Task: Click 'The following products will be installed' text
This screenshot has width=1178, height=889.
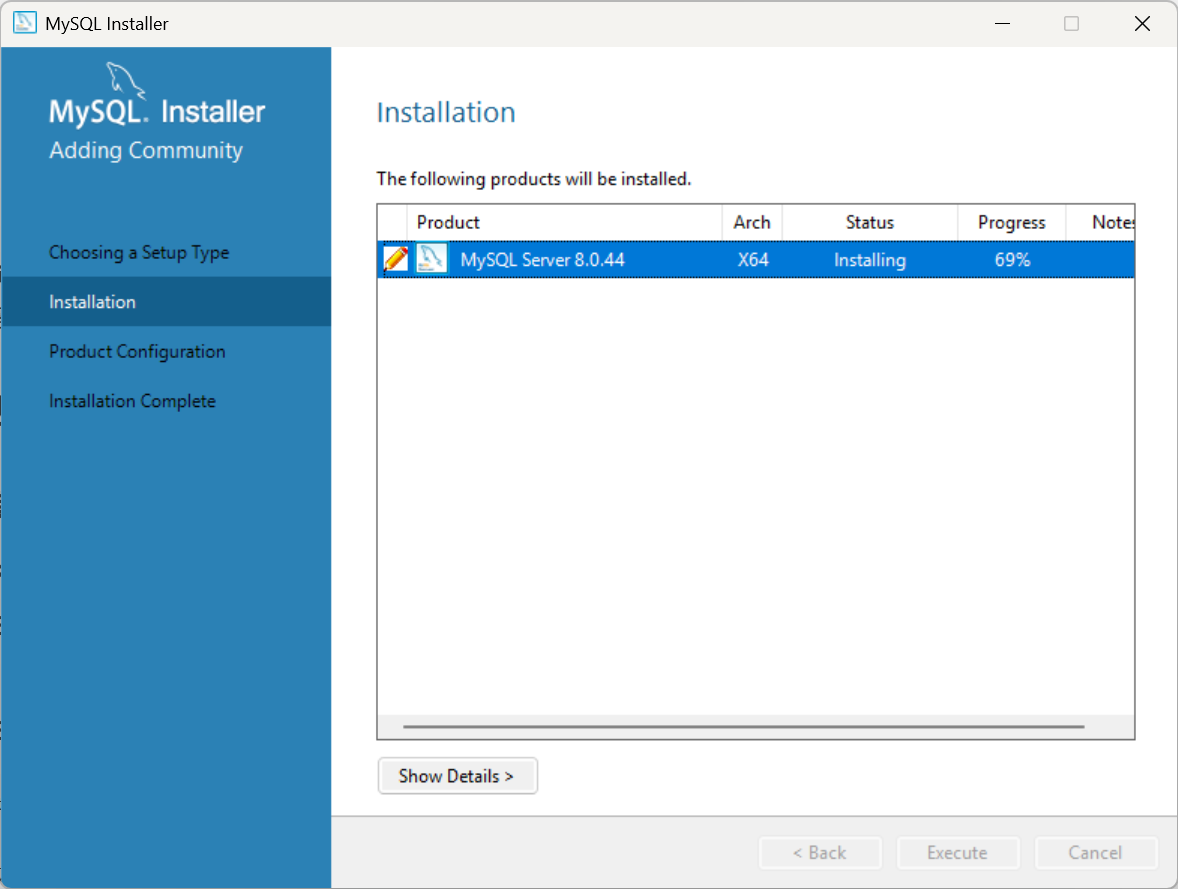Action: point(533,179)
